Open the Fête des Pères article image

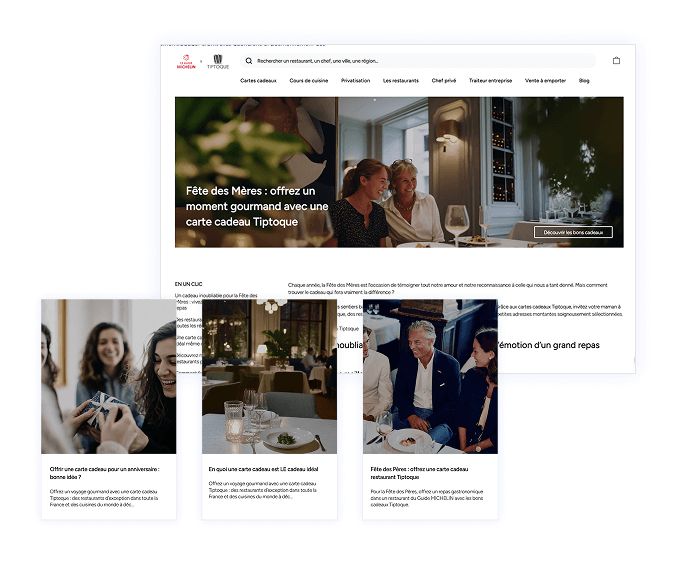click(430, 378)
